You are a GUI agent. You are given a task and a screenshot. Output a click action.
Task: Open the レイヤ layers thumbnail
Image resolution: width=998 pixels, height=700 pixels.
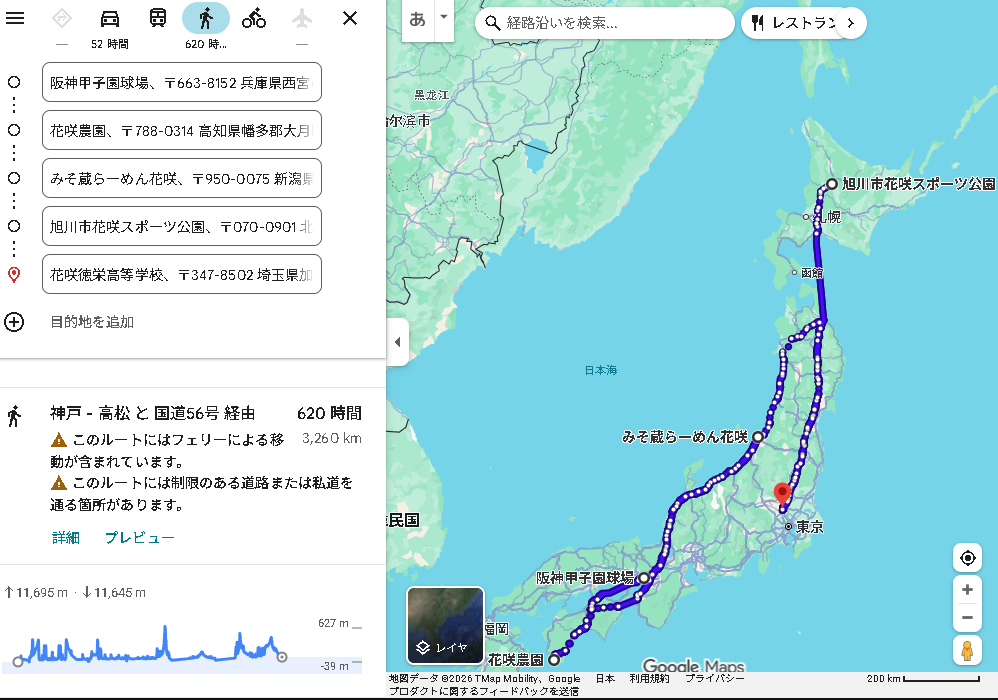coord(445,625)
